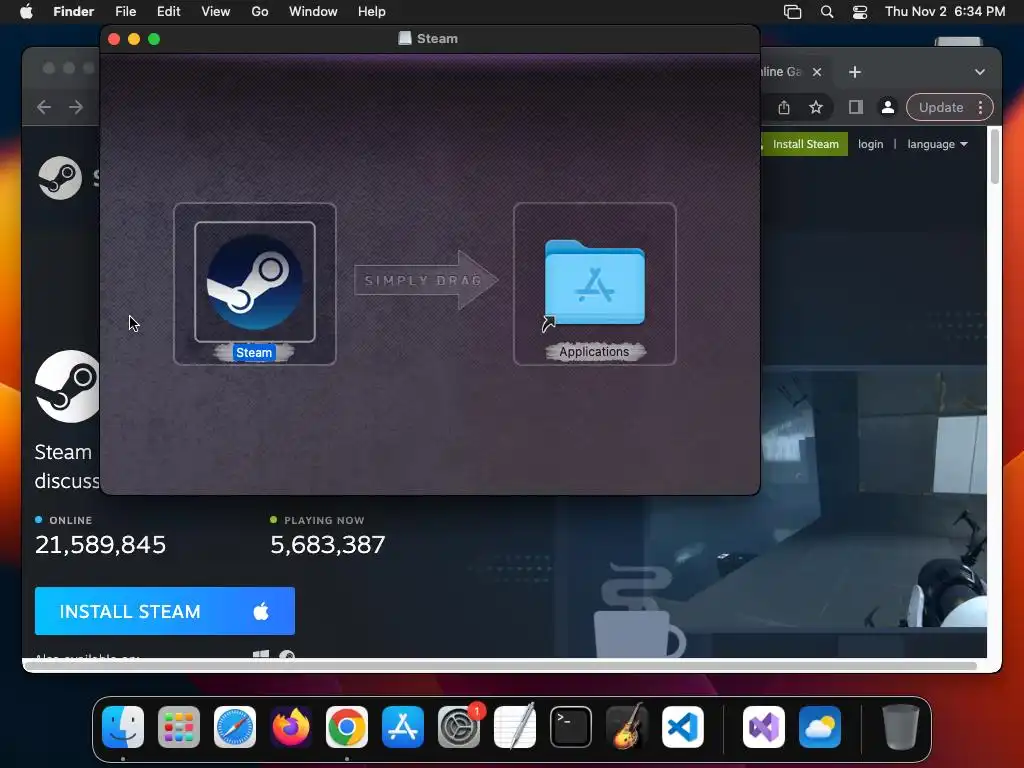Open the language dropdown on Steam page
Viewport: 1024px width, 768px height.
pyautogui.click(x=937, y=144)
